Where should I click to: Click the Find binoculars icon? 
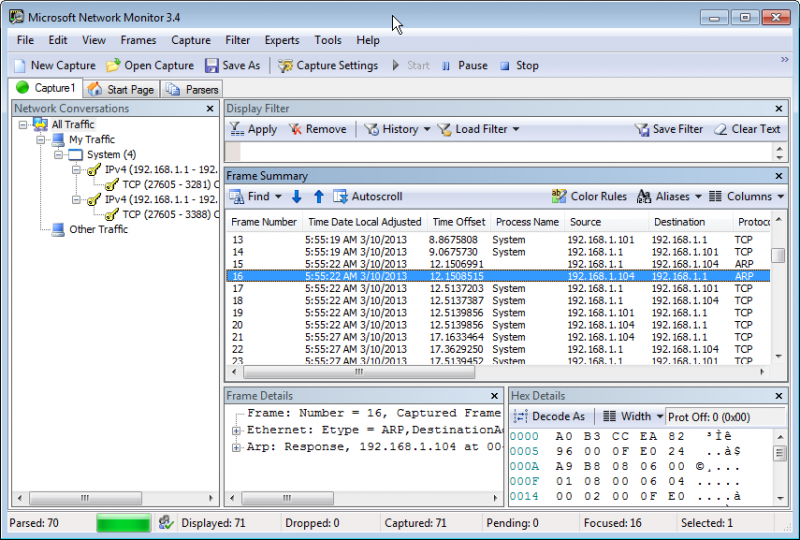[236, 197]
